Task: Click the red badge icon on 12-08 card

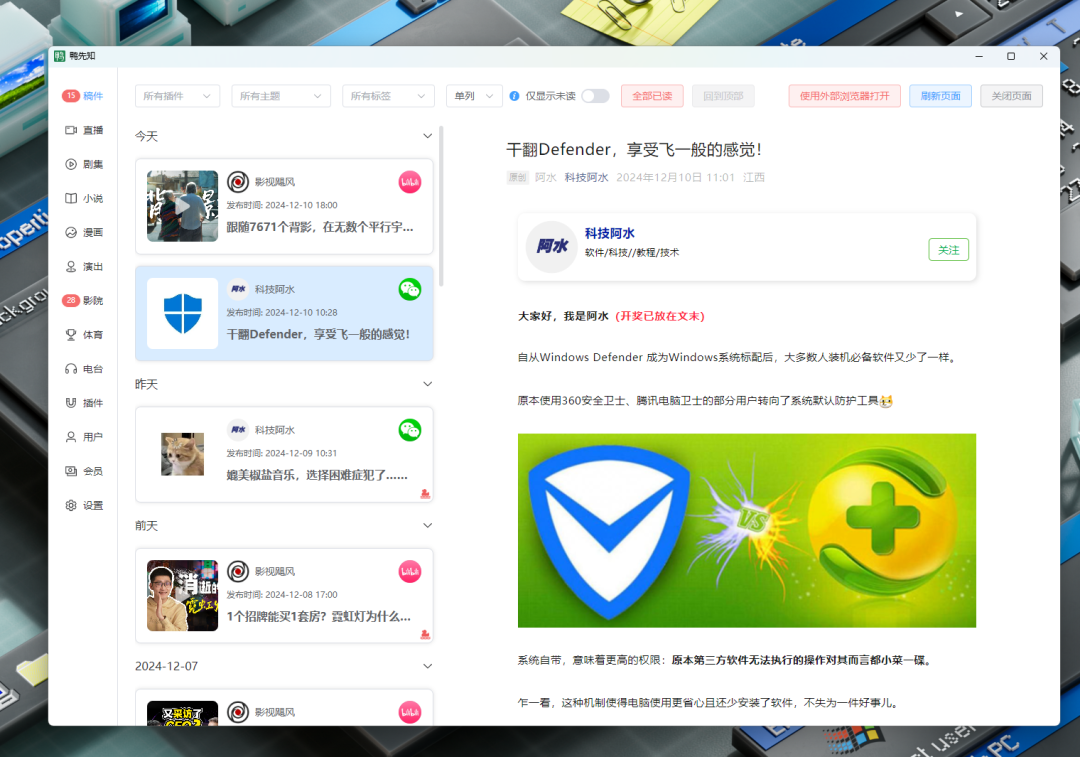Action: point(425,634)
